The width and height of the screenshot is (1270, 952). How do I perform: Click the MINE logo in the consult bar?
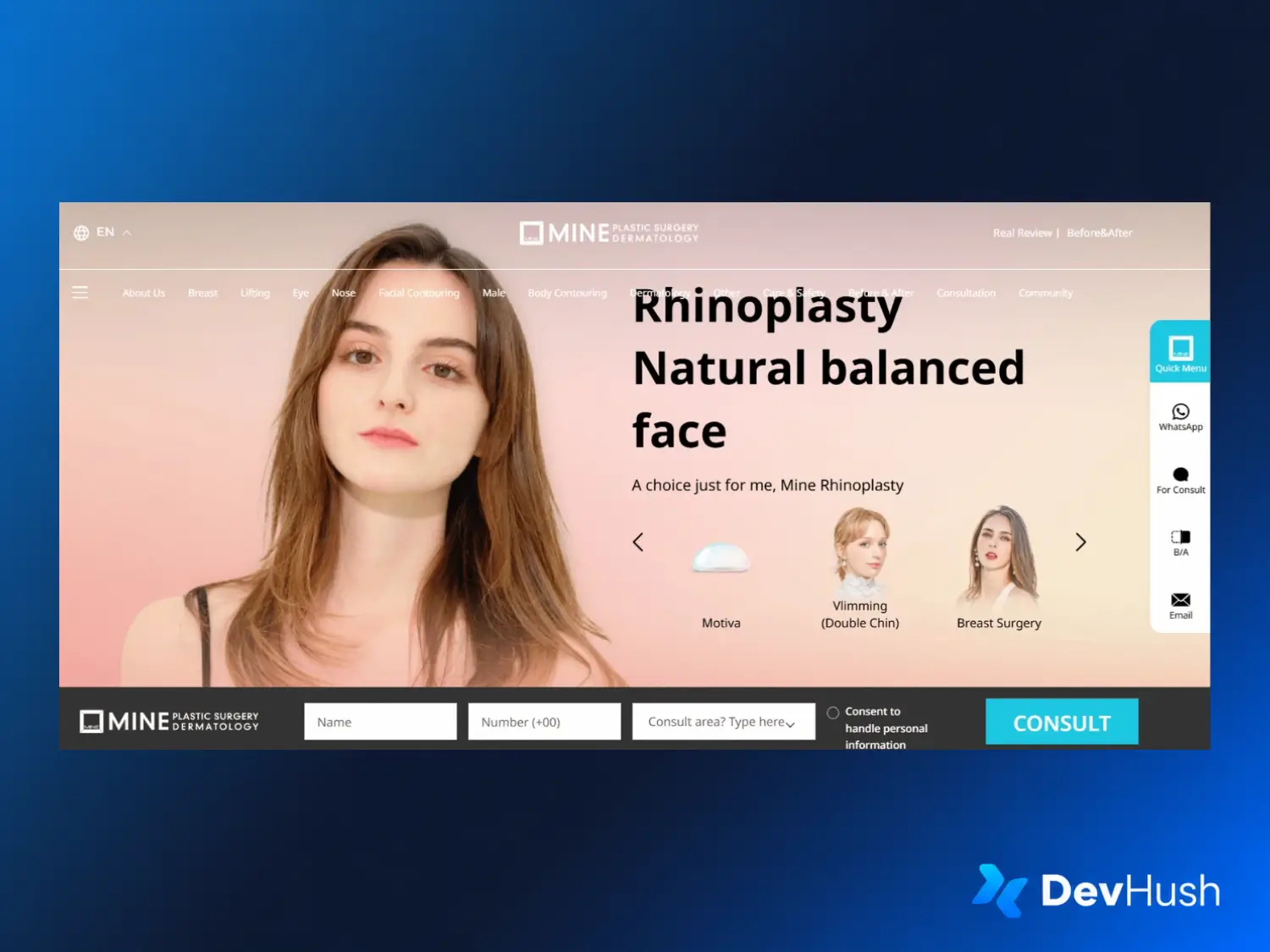click(x=169, y=722)
